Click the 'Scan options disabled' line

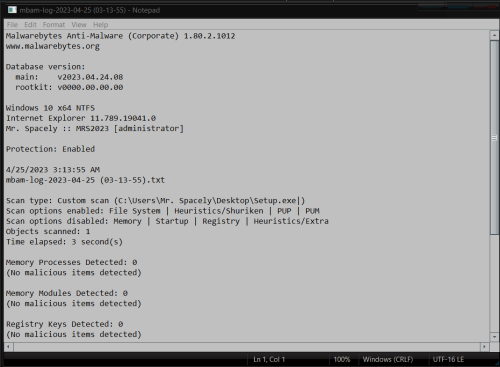pos(167,221)
